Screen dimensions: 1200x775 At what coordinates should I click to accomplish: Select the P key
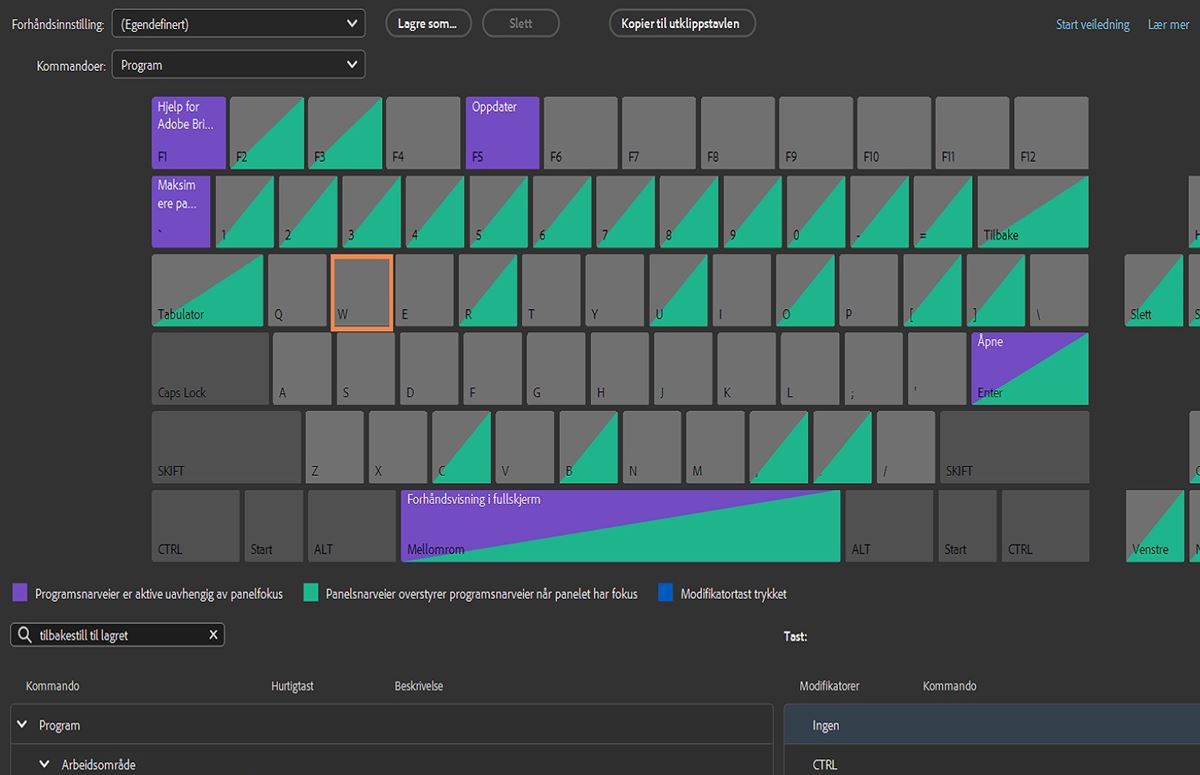(x=868, y=290)
